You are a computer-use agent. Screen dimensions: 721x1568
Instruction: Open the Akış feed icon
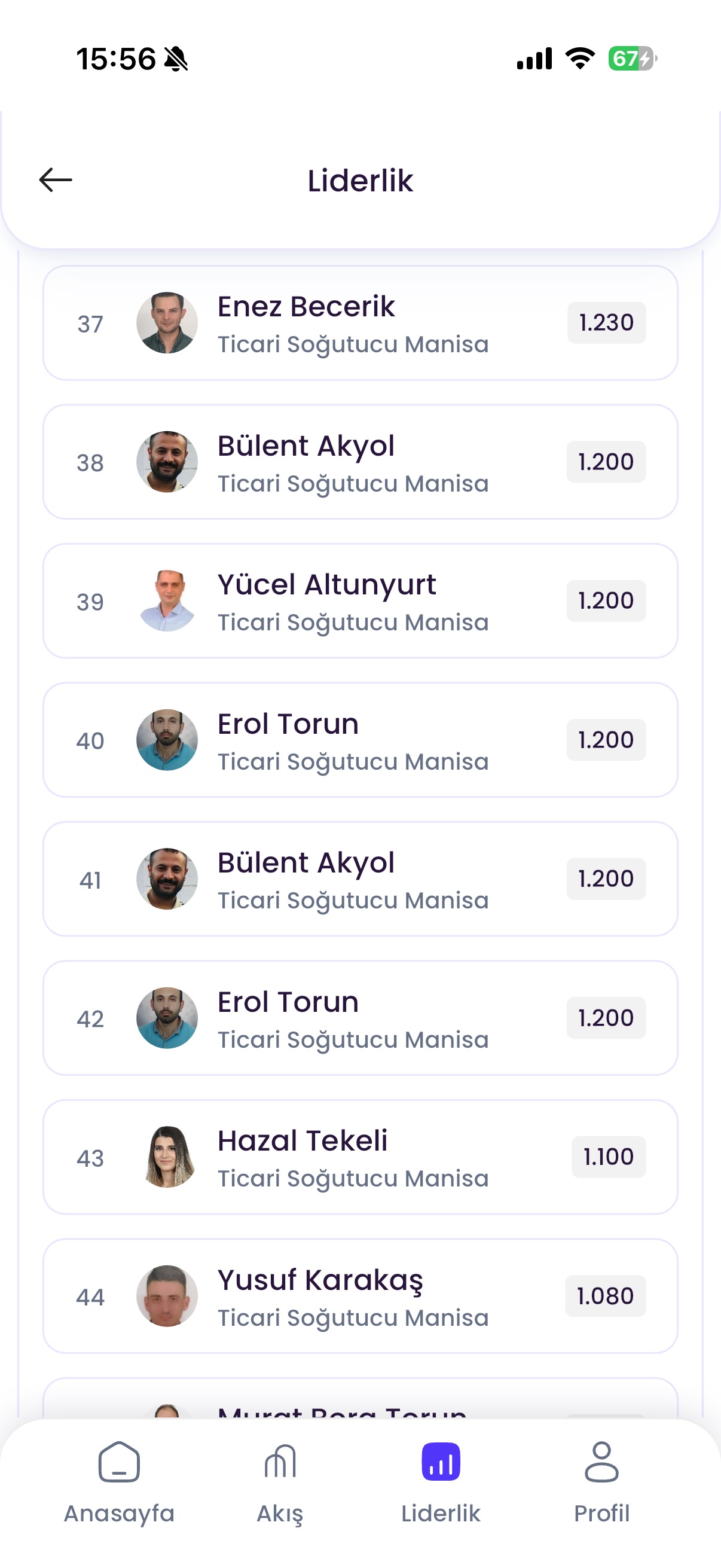[280, 1462]
